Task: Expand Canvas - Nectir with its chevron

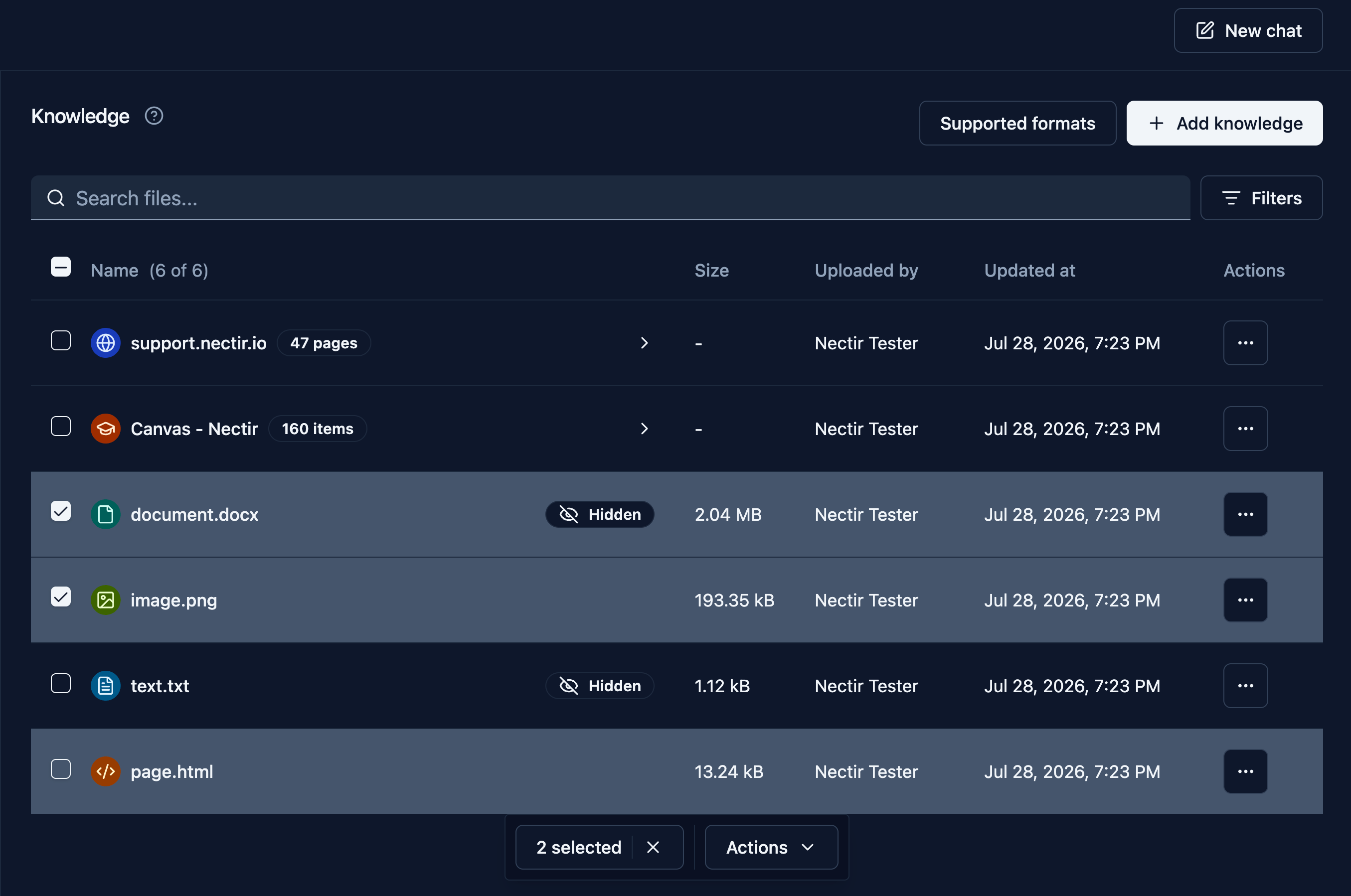Action: pyautogui.click(x=644, y=429)
